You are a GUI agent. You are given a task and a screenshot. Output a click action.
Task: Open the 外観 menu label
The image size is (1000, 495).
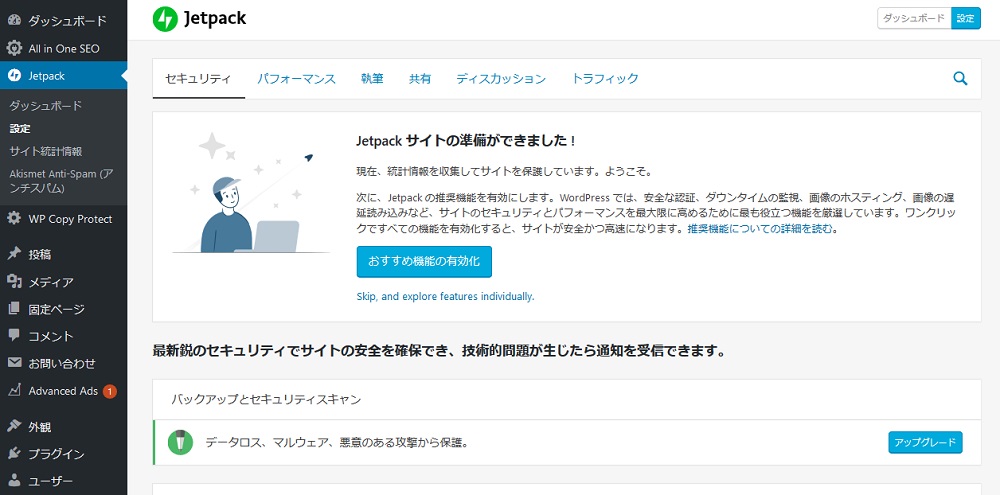(x=40, y=427)
